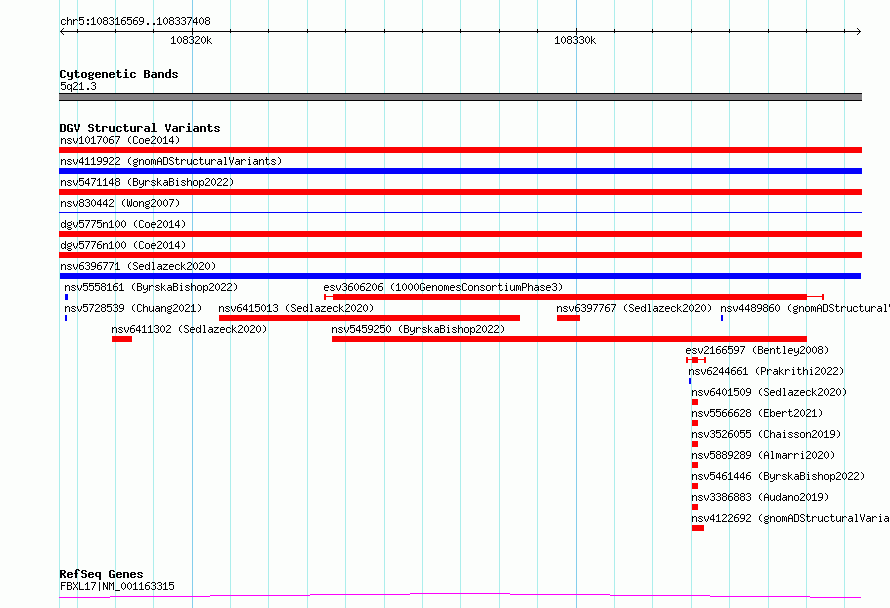Click the blue mark under nsv5558161
Screen dimensions: 890x608
[x=66, y=297]
